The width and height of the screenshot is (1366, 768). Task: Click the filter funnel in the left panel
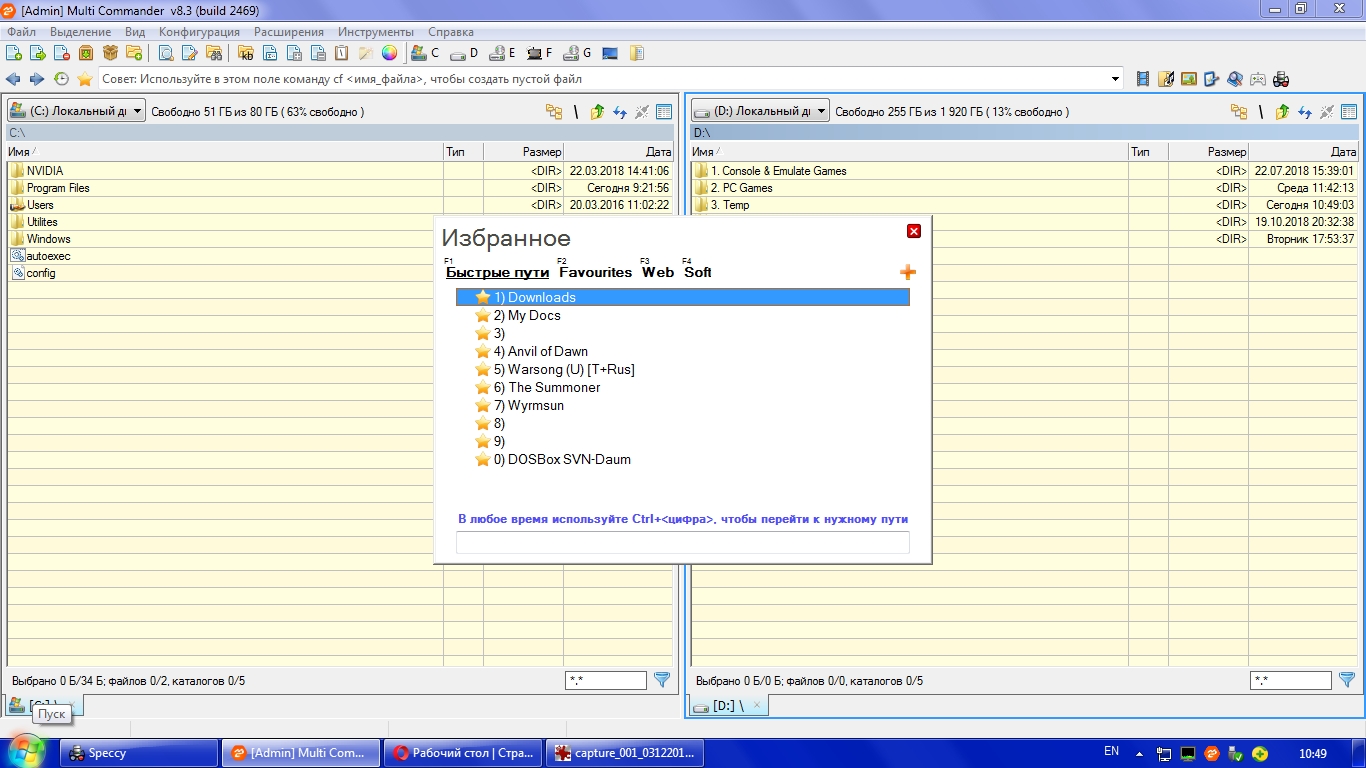pos(661,680)
